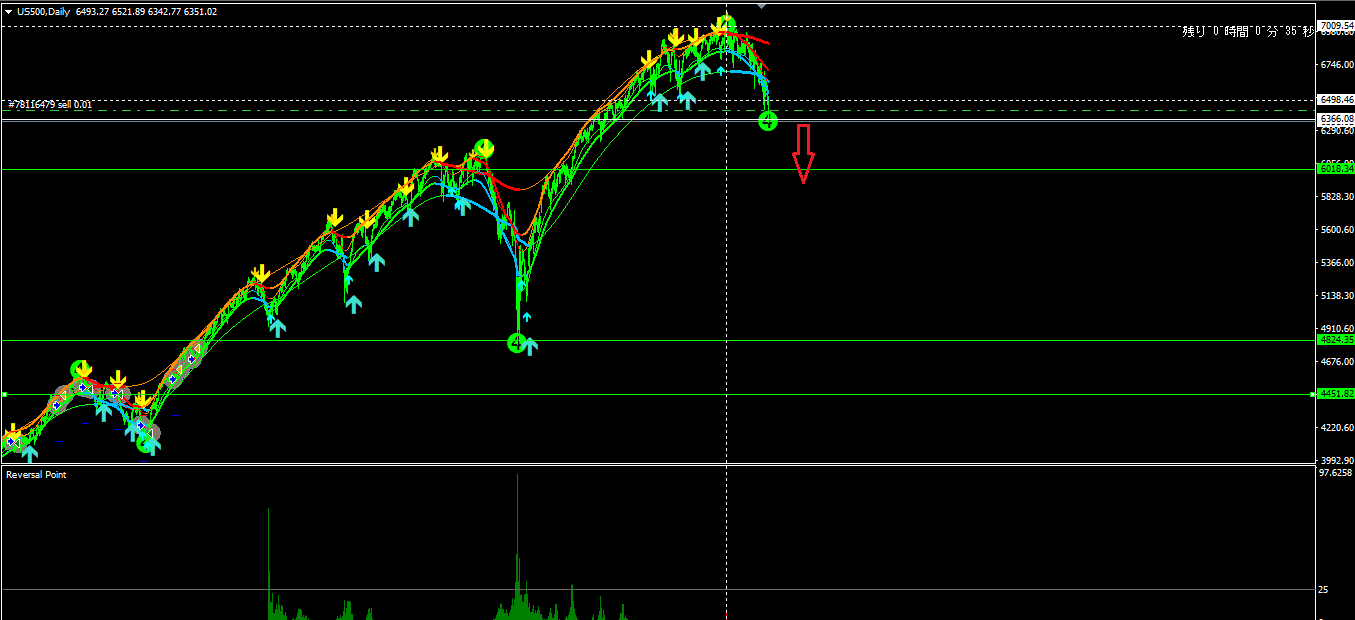The image size is (1355, 620).
Task: Select the #78116479 sell 0.01 order label
Action: [50, 104]
